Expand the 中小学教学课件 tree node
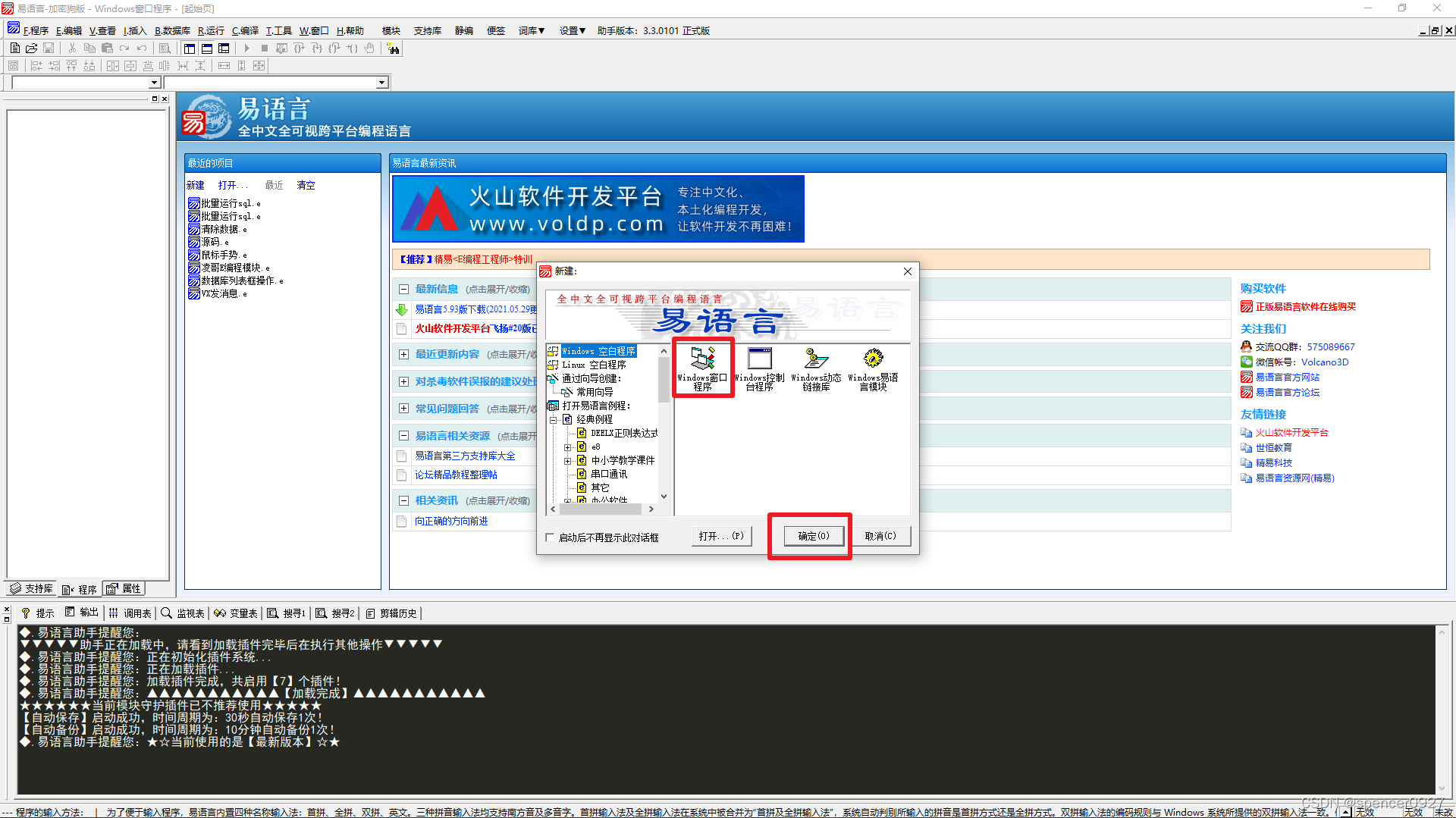Screen dimensions: 1456x818 (567, 461)
